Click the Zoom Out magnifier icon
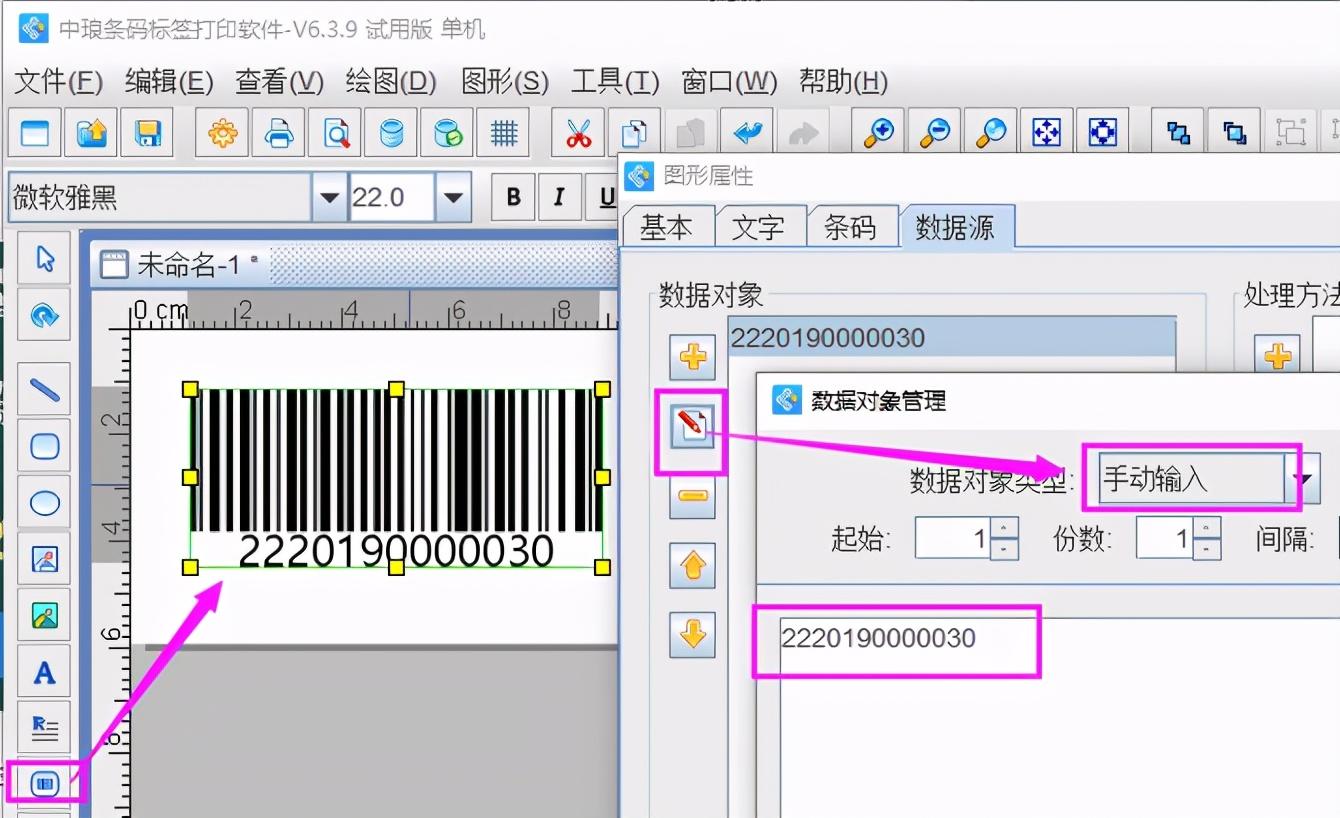Screen dimensions: 1340x818 pos(935,132)
